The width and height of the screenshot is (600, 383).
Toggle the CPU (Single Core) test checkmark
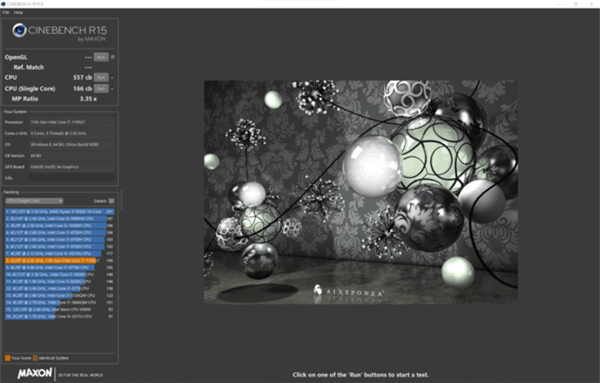click(112, 88)
